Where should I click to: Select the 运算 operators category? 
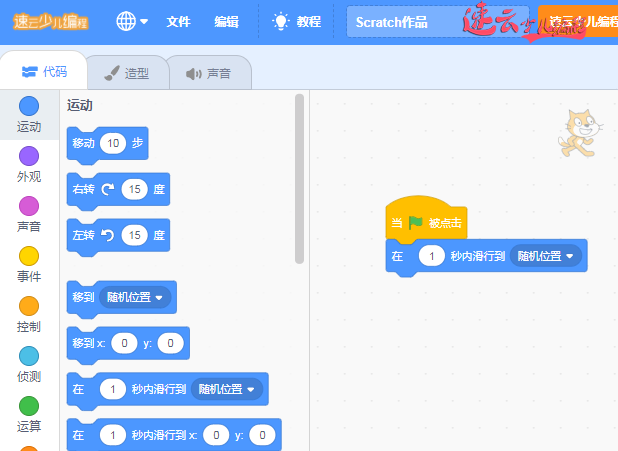29,415
